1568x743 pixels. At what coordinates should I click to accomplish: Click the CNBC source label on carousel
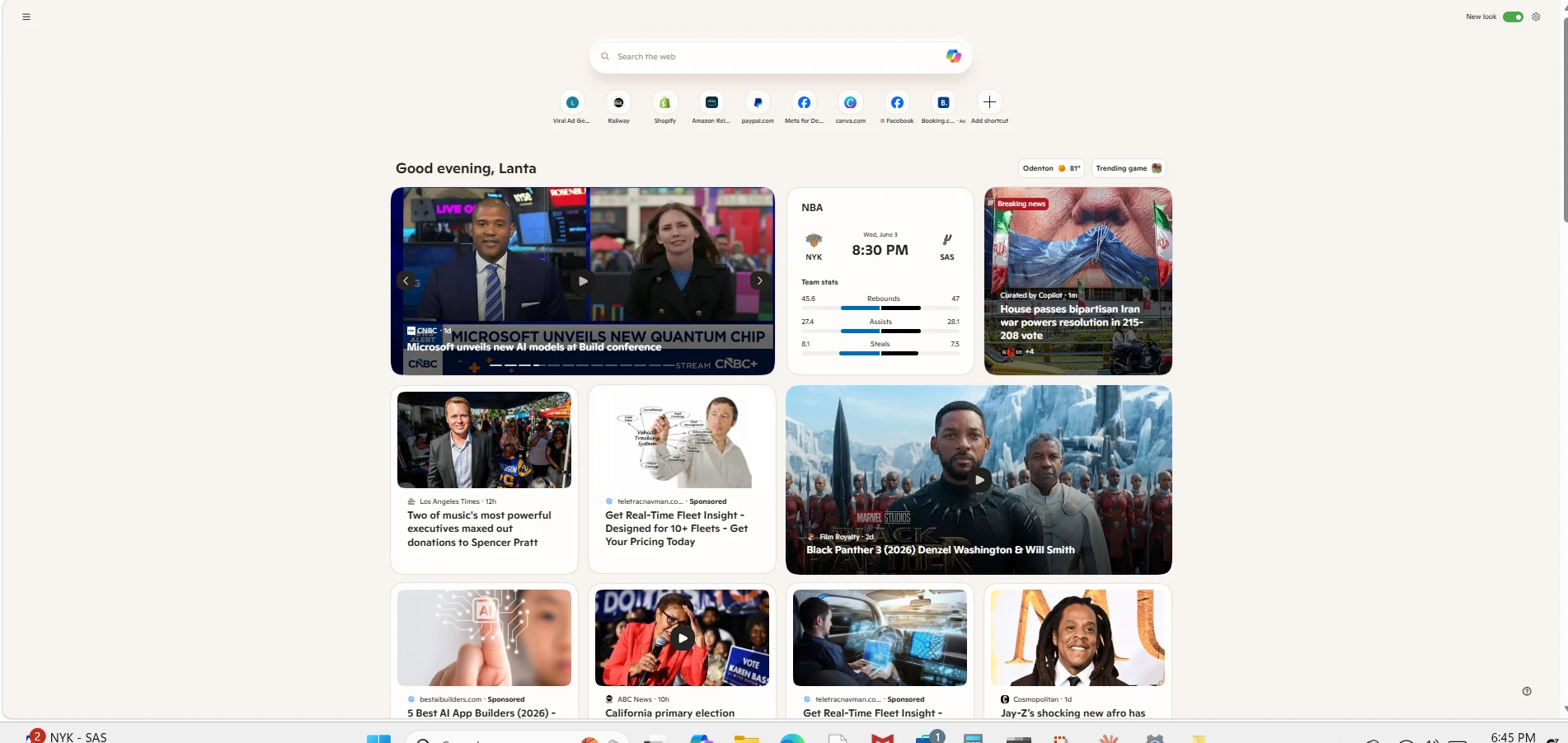pyautogui.click(x=427, y=331)
